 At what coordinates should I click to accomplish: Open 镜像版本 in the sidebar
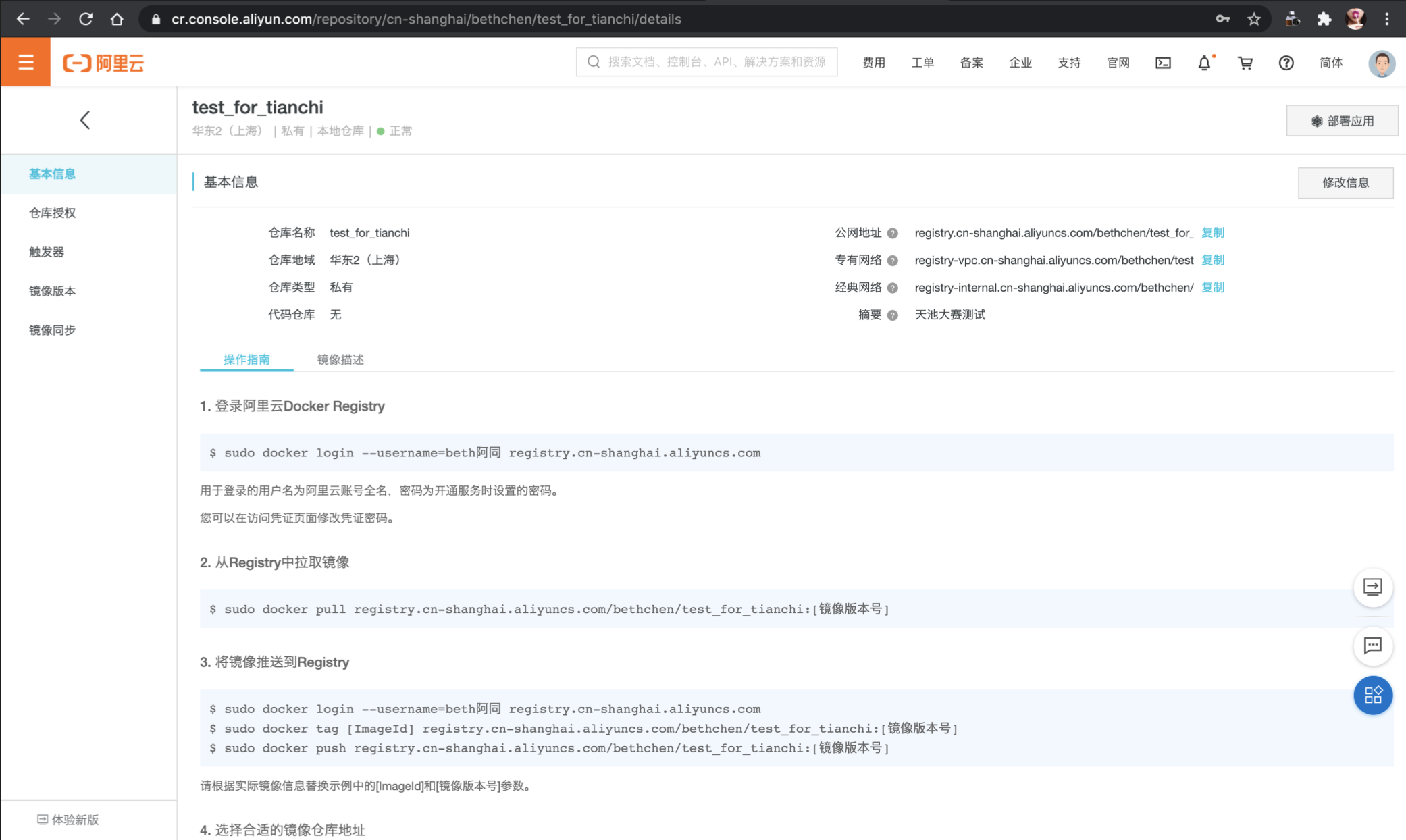[x=53, y=291]
